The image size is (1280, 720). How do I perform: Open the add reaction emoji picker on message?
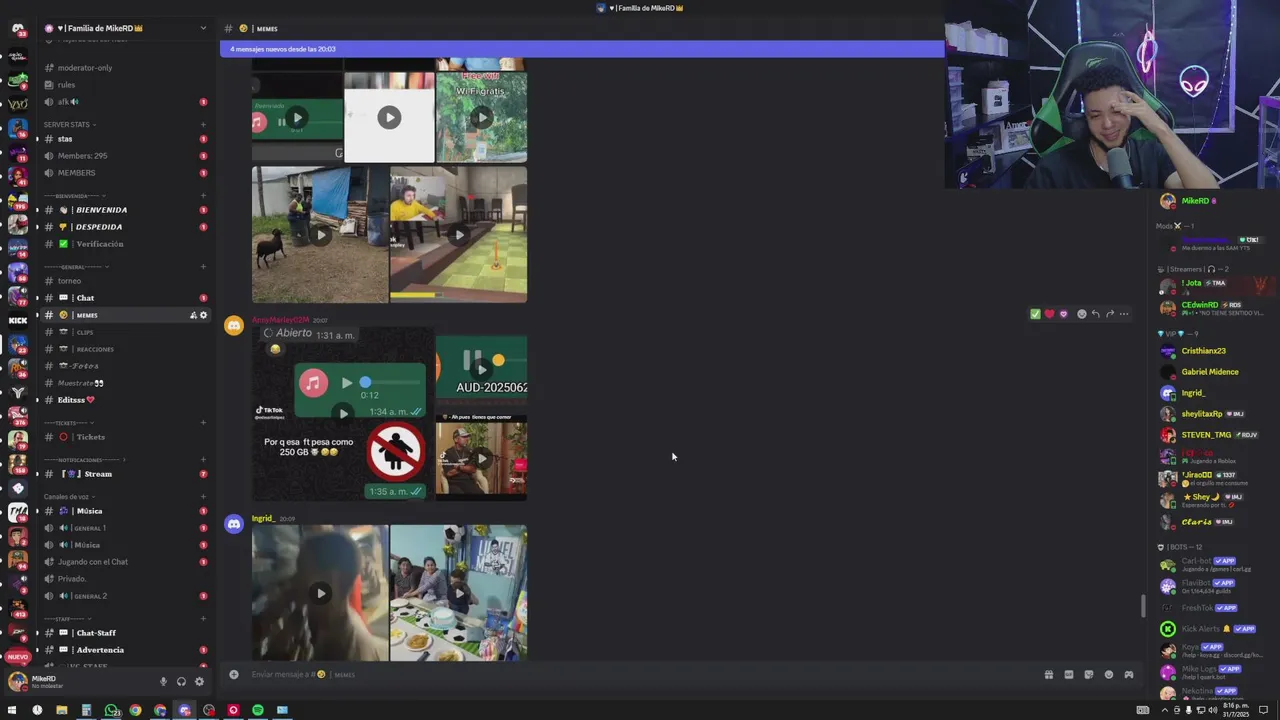click(1081, 314)
